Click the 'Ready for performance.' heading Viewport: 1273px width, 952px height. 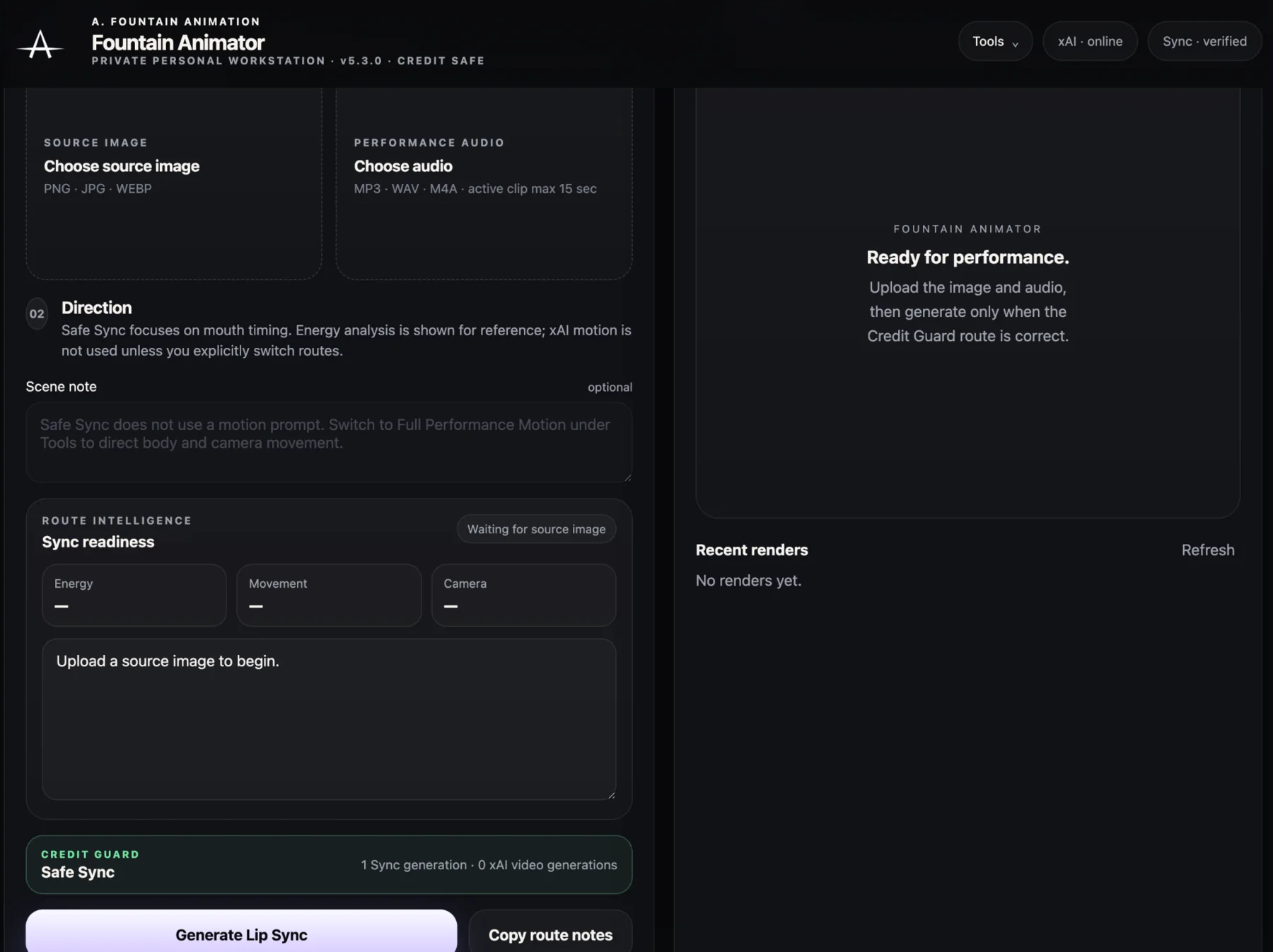pyautogui.click(x=967, y=257)
